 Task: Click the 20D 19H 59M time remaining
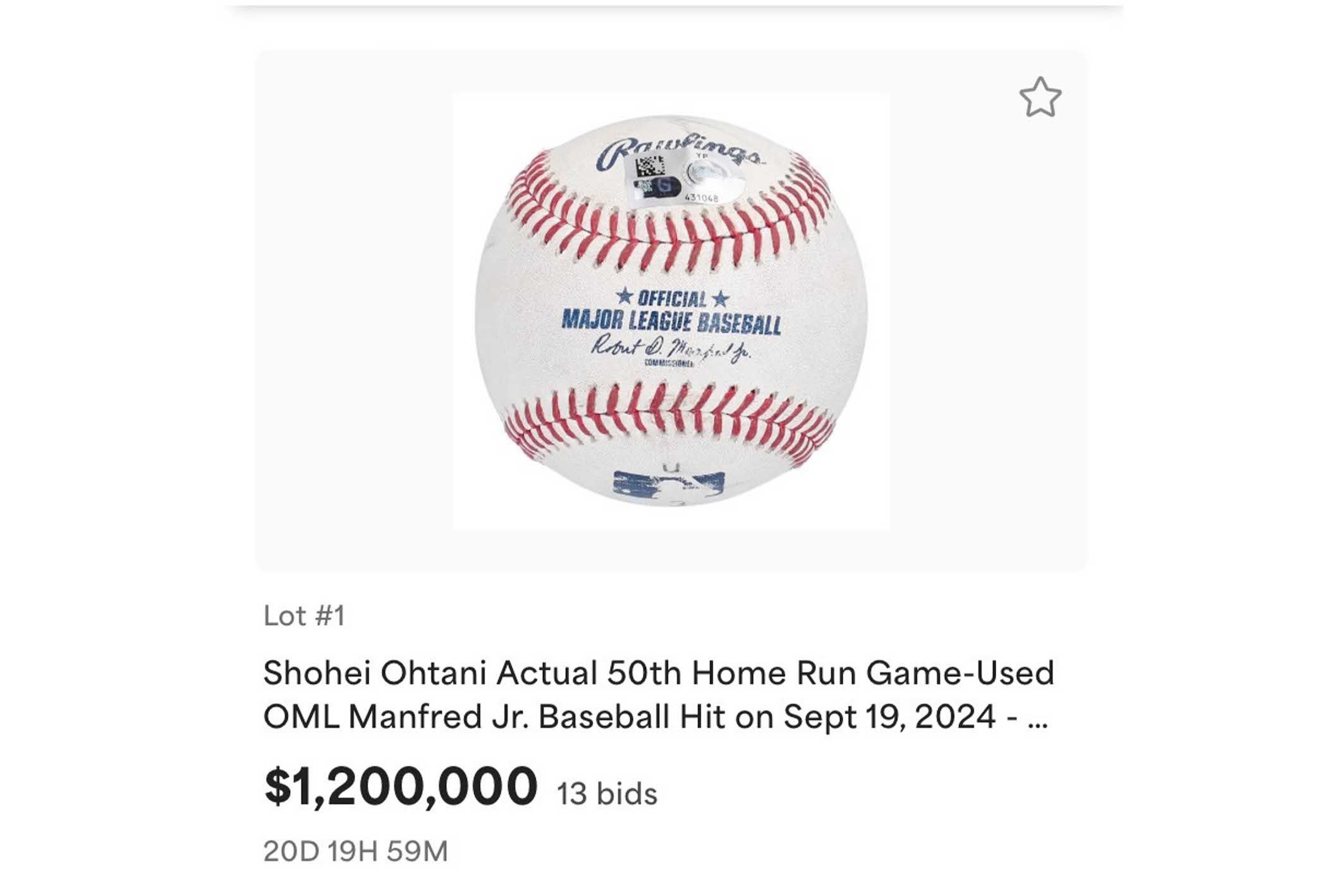click(x=355, y=851)
